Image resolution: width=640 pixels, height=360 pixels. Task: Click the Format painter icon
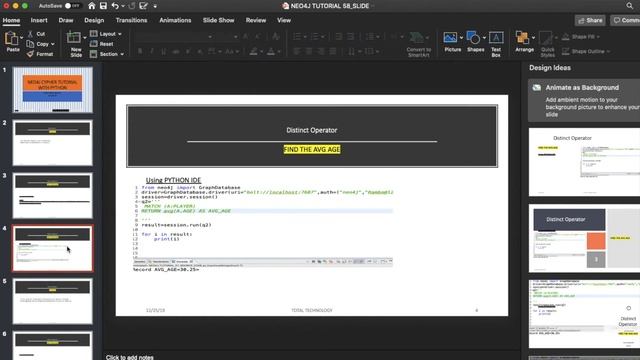click(30, 54)
